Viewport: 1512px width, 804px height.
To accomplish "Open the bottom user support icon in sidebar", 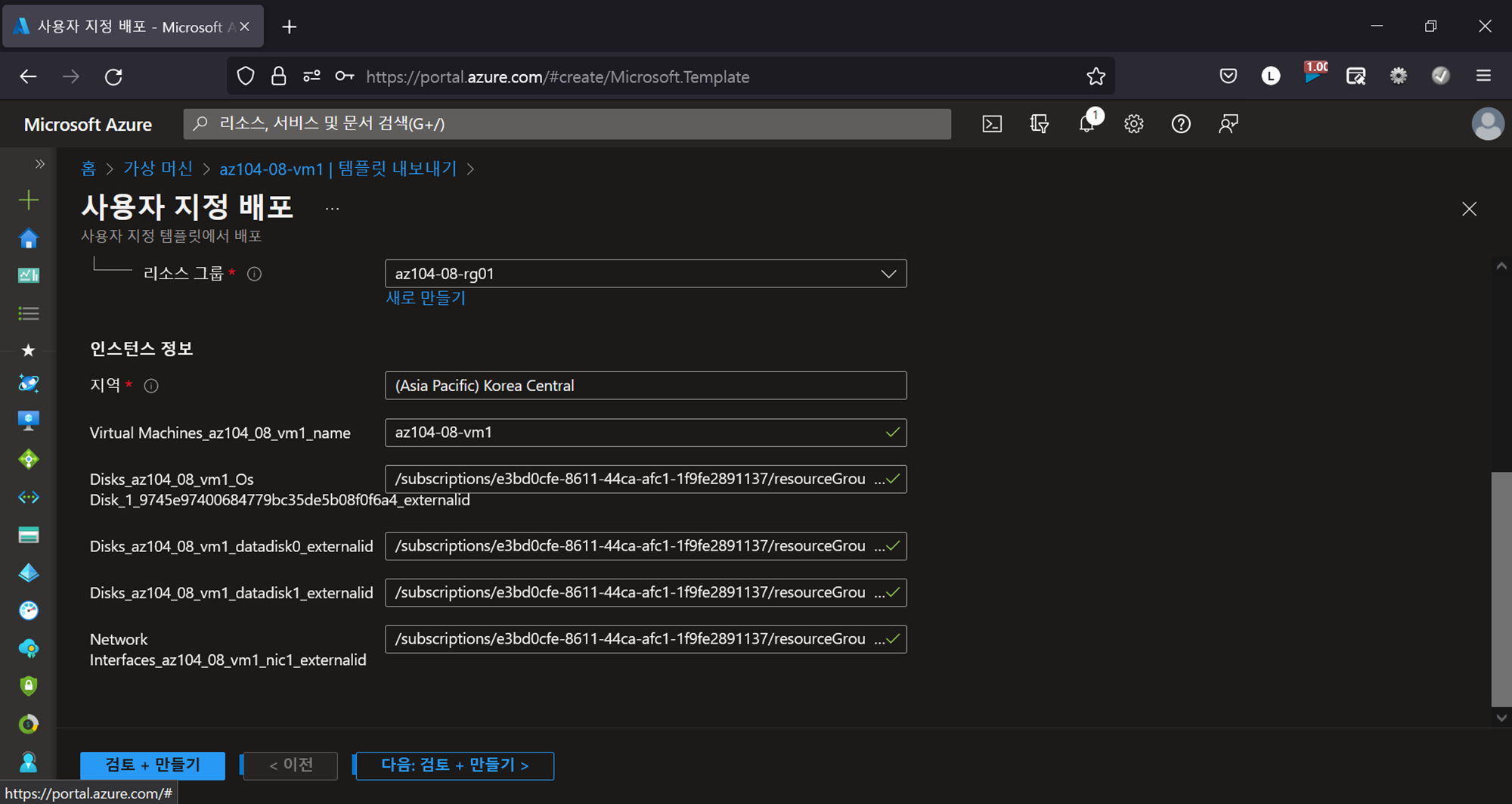I will (29, 762).
